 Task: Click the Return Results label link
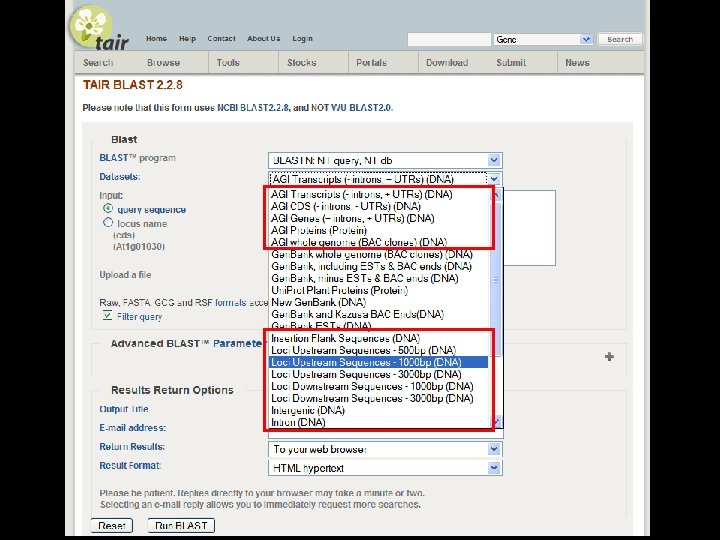click(132, 447)
